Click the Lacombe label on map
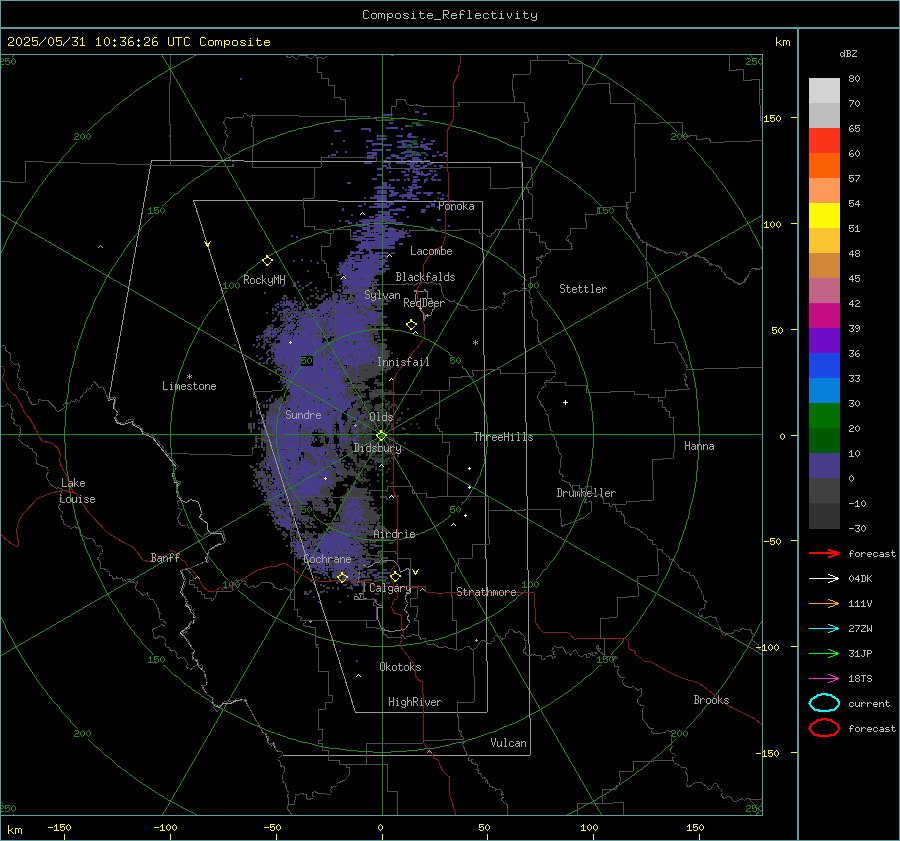The image size is (900, 841). click(x=431, y=251)
